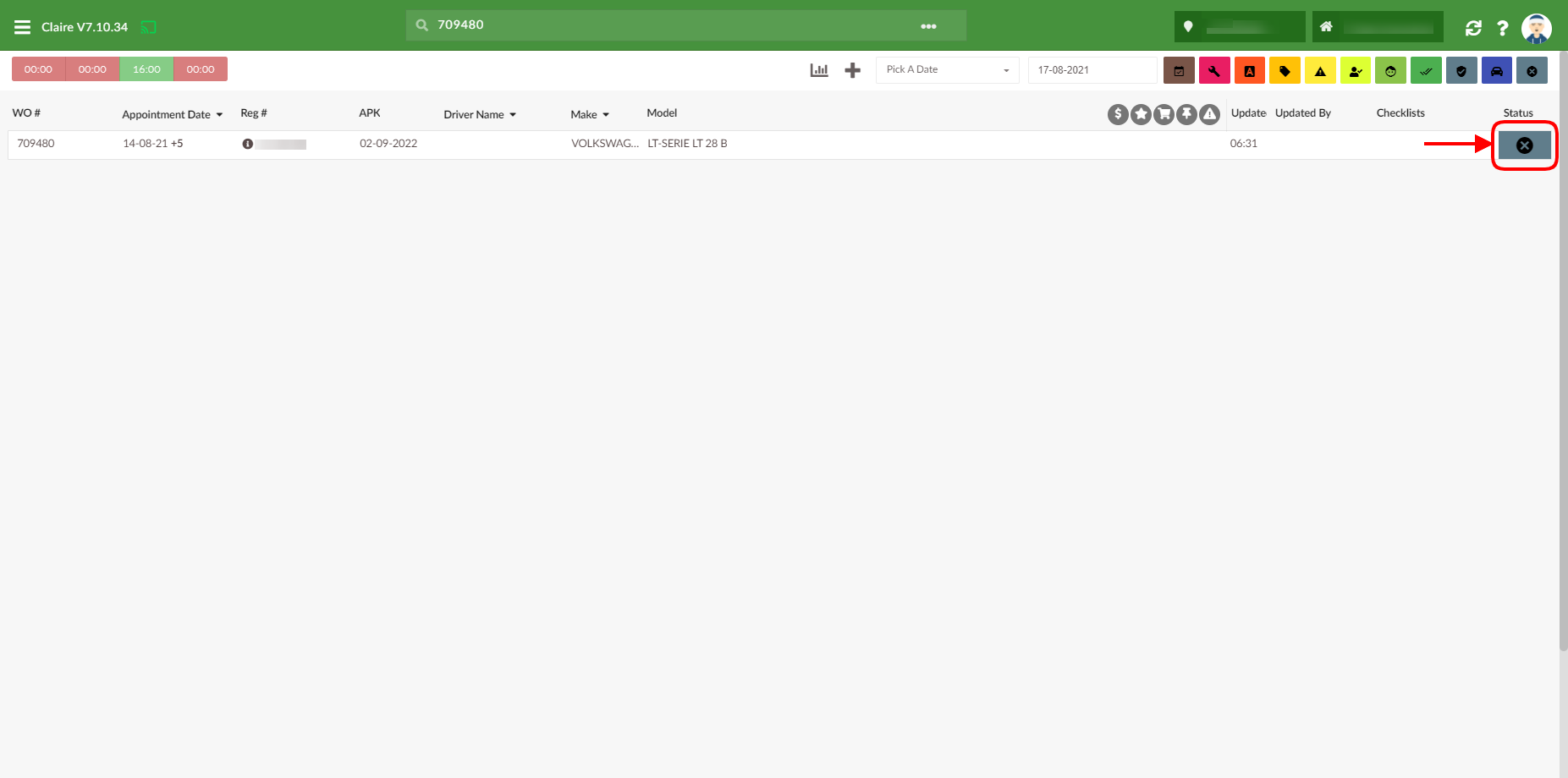The height and width of the screenshot is (778, 1568).
Task: Open the hamburger main menu
Action: [23, 27]
